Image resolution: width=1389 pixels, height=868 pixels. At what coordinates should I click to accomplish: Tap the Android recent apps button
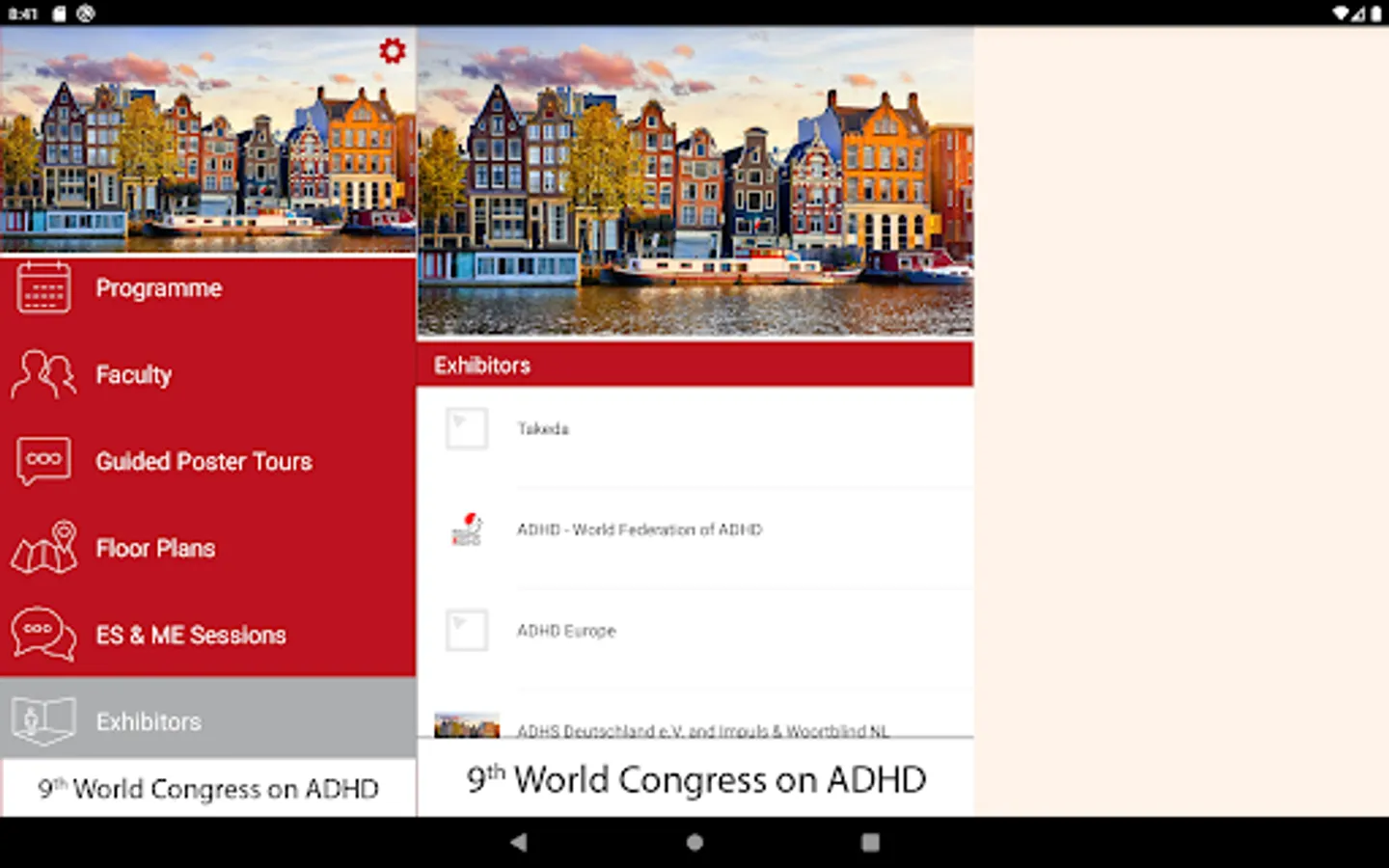pyautogui.click(x=870, y=842)
